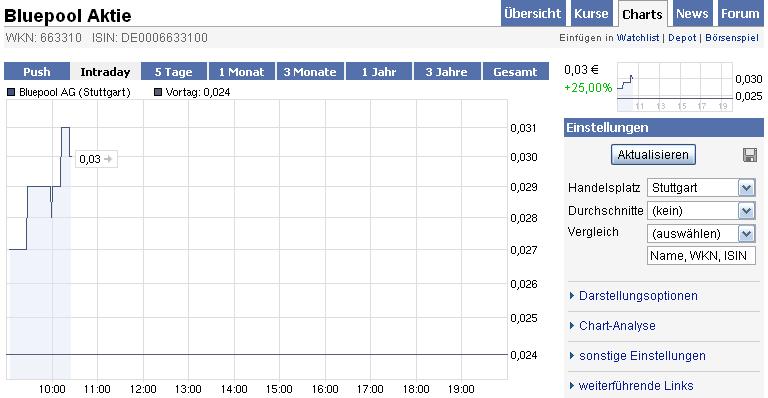768x398 pixels.
Task: Click the Einstellungen panel header
Action: [664, 127]
